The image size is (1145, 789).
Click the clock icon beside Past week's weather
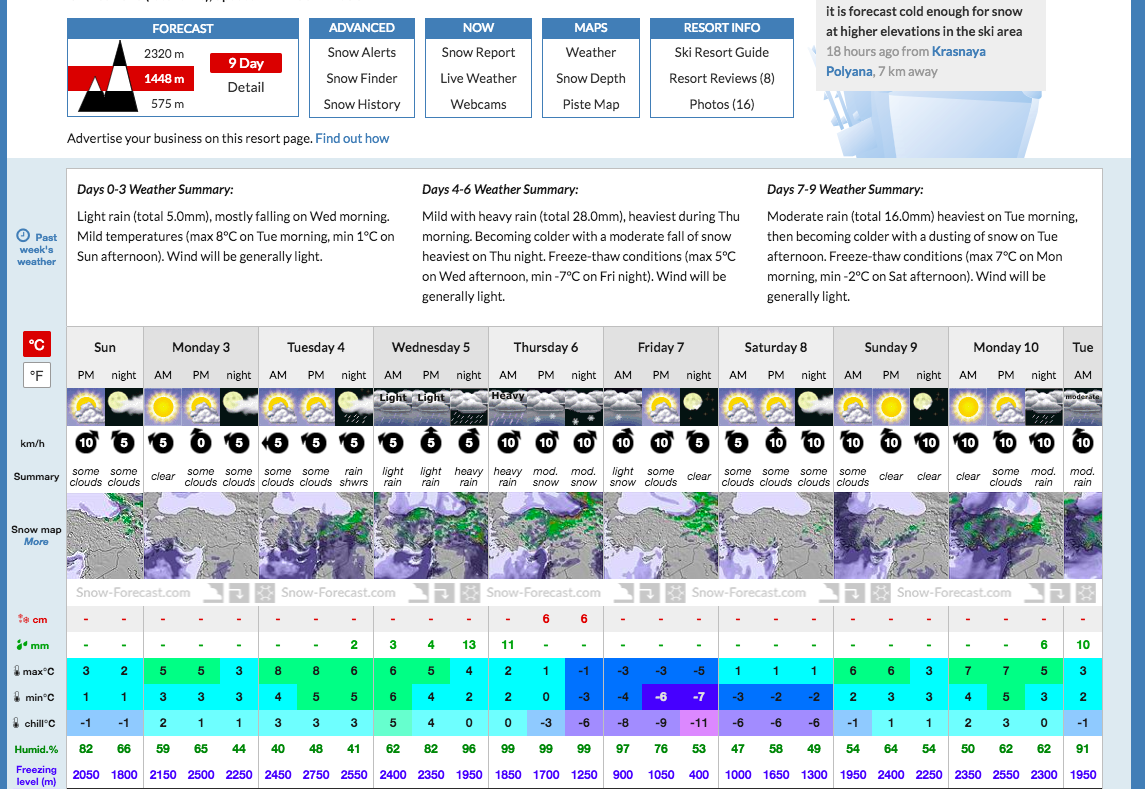point(23,235)
